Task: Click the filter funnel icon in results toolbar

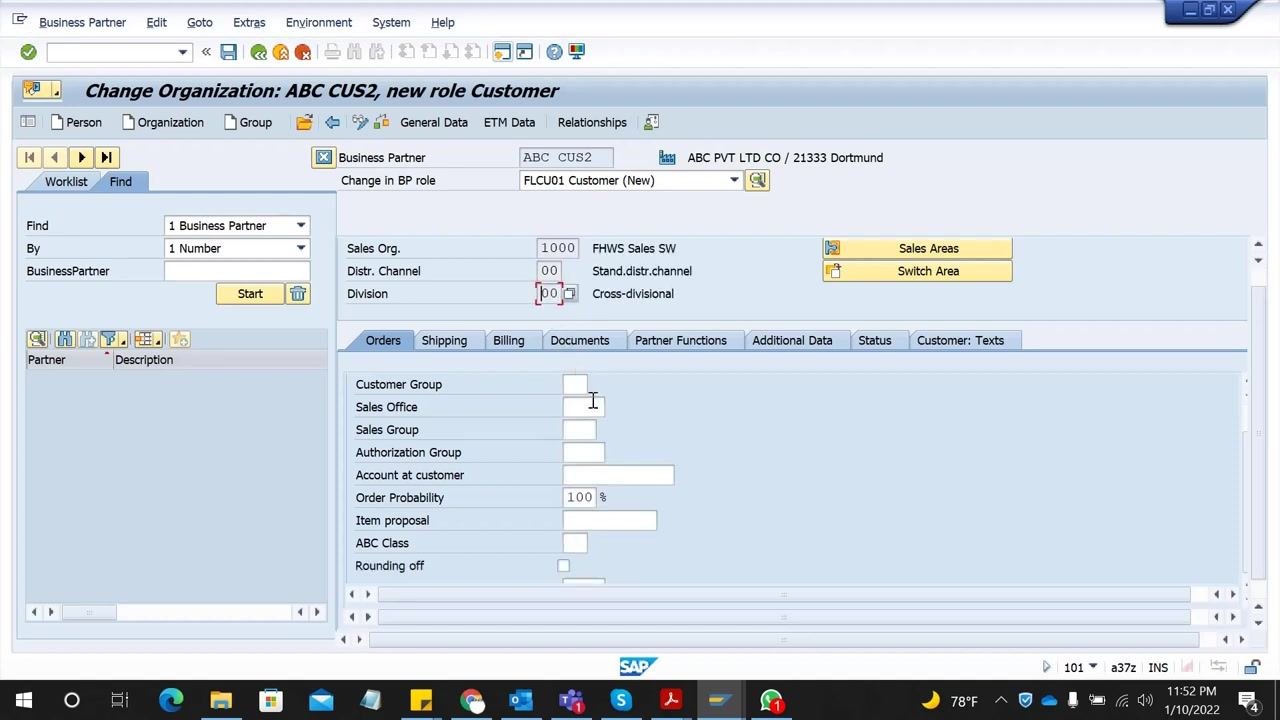Action: click(111, 339)
